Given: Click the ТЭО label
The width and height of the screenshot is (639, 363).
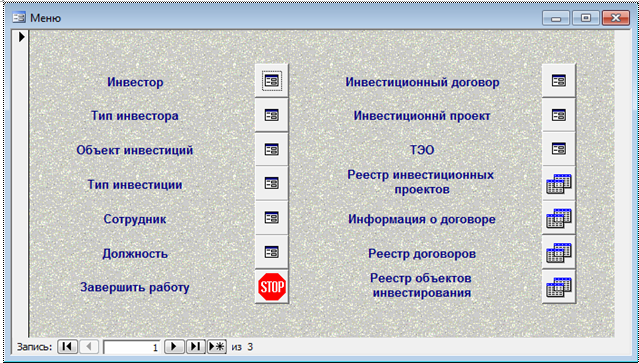Looking at the screenshot, I should point(422,150).
